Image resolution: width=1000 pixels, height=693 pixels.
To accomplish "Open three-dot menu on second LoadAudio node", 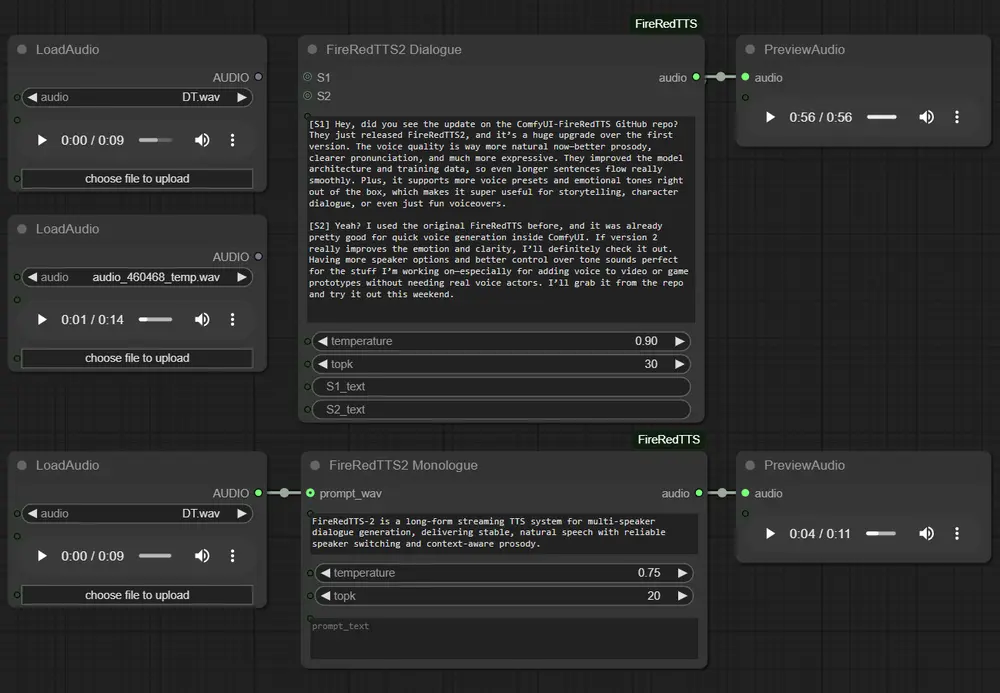I will coord(232,321).
